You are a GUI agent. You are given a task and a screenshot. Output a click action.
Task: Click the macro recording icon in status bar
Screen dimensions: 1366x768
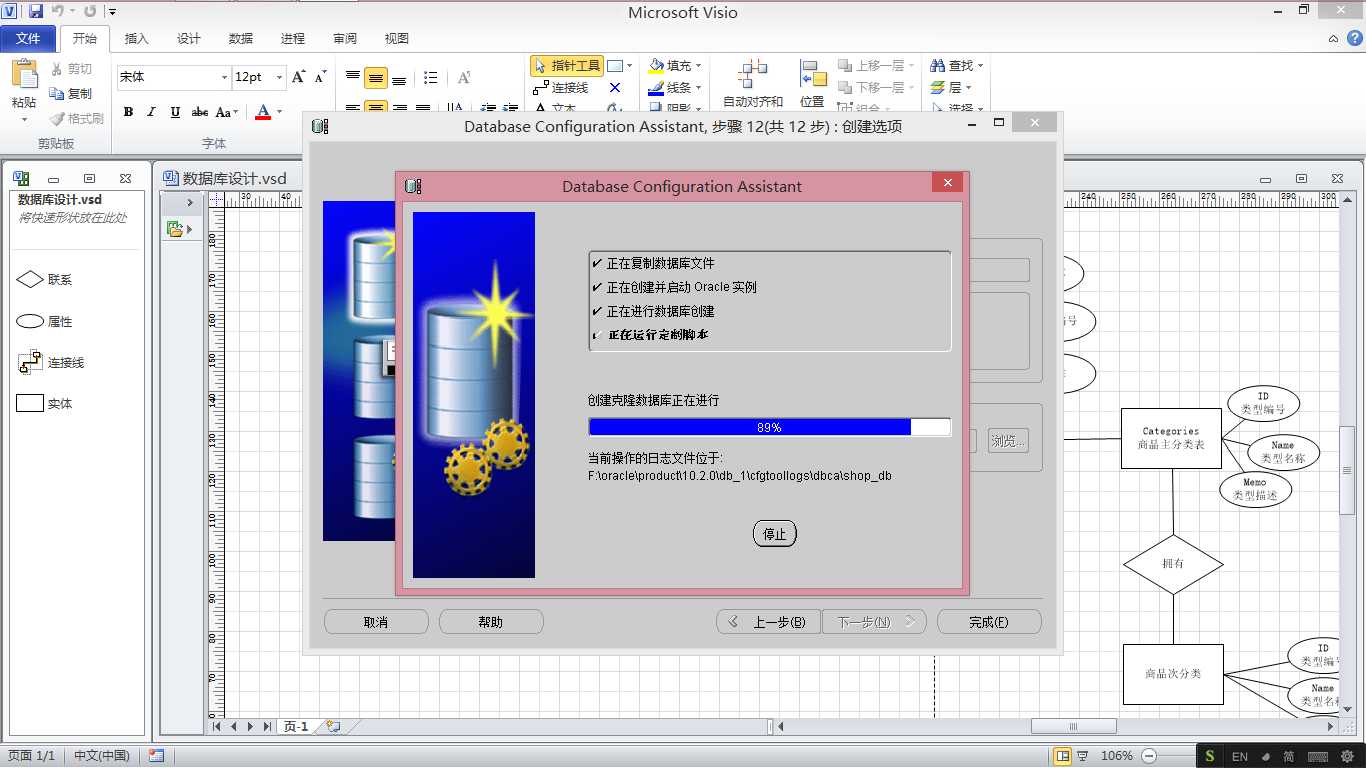(x=156, y=757)
